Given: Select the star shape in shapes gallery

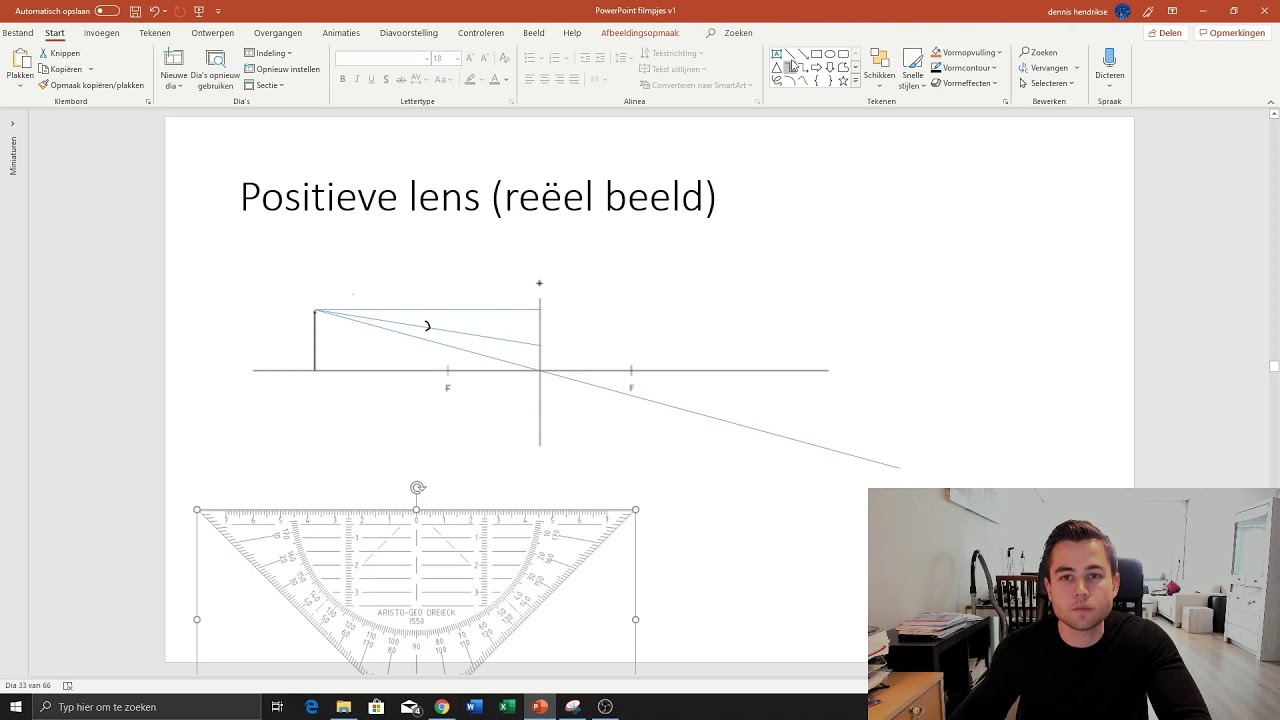Looking at the screenshot, I should [x=843, y=81].
